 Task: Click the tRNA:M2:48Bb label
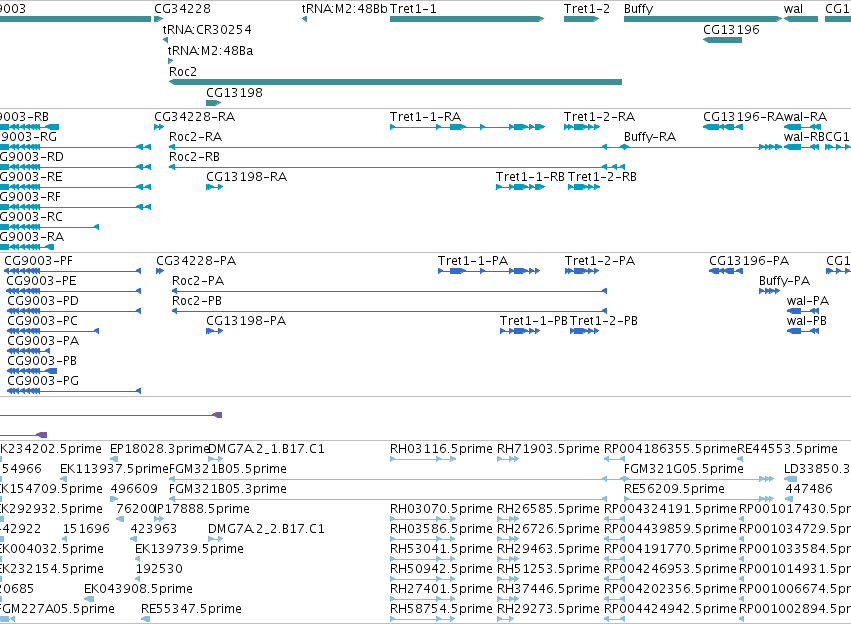[345, 9]
